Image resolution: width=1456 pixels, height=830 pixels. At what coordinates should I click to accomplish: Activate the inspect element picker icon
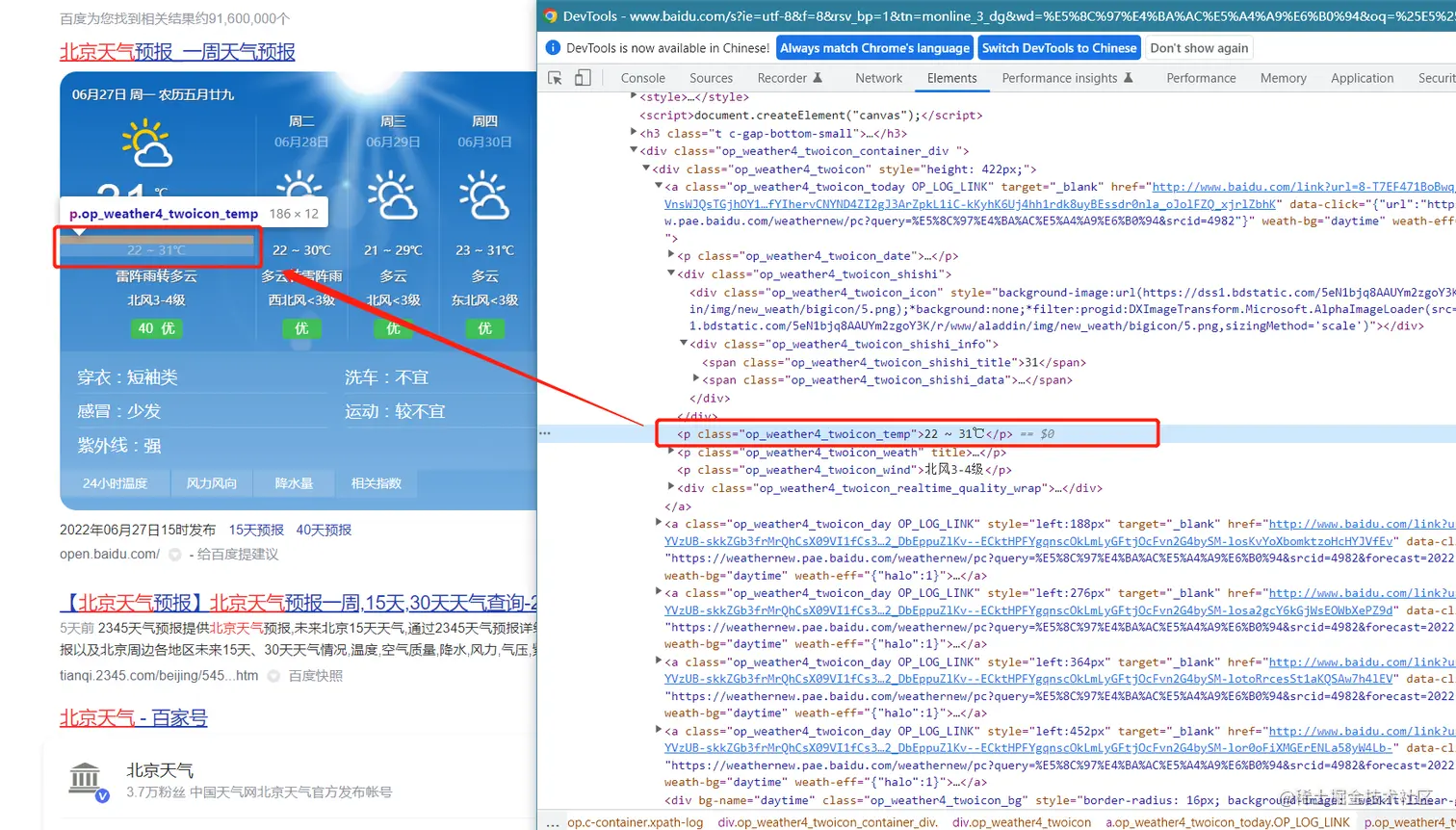pos(556,78)
